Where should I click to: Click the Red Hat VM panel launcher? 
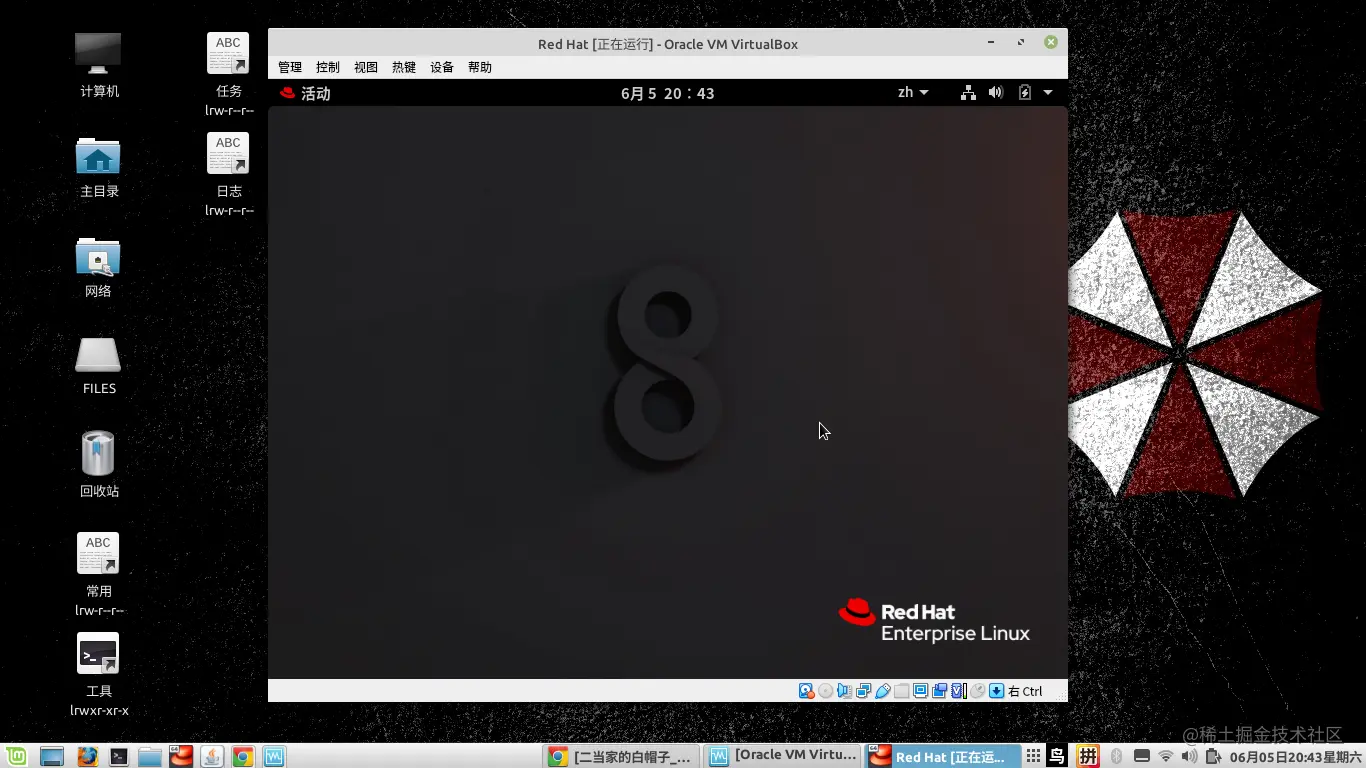coord(181,756)
